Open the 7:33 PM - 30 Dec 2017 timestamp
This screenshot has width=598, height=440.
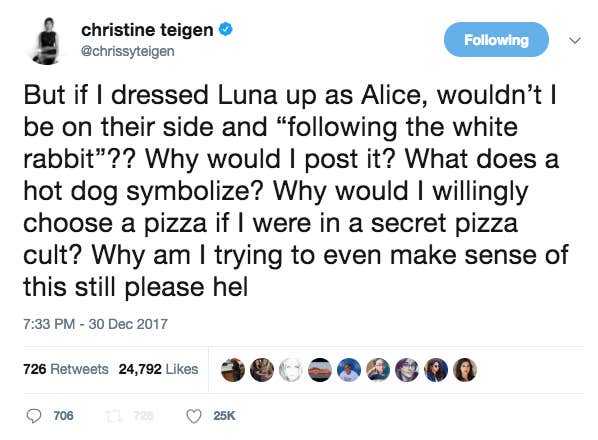coord(95,324)
